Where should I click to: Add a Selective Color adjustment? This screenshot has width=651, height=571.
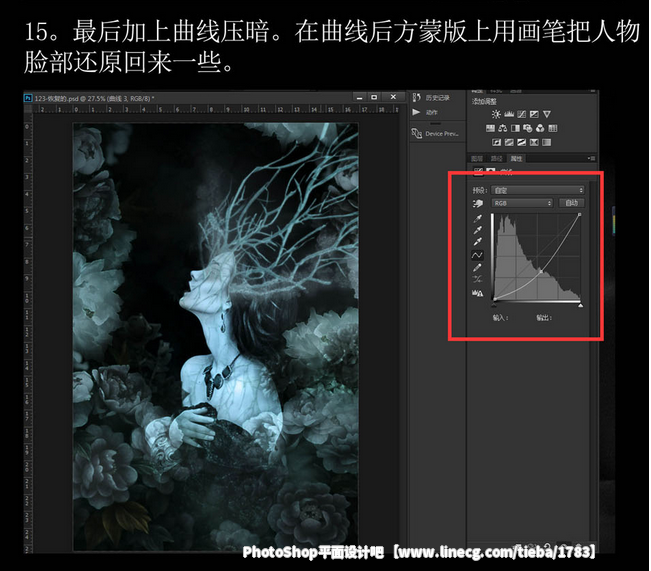coord(534,142)
